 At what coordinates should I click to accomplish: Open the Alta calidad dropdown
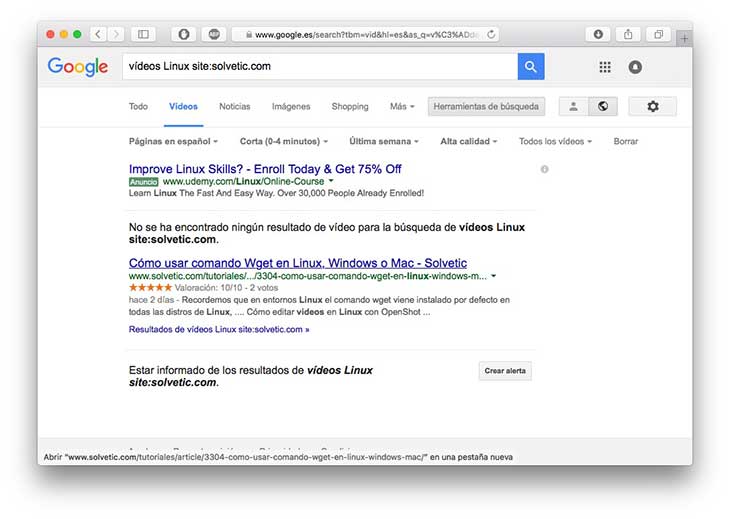[x=468, y=141]
